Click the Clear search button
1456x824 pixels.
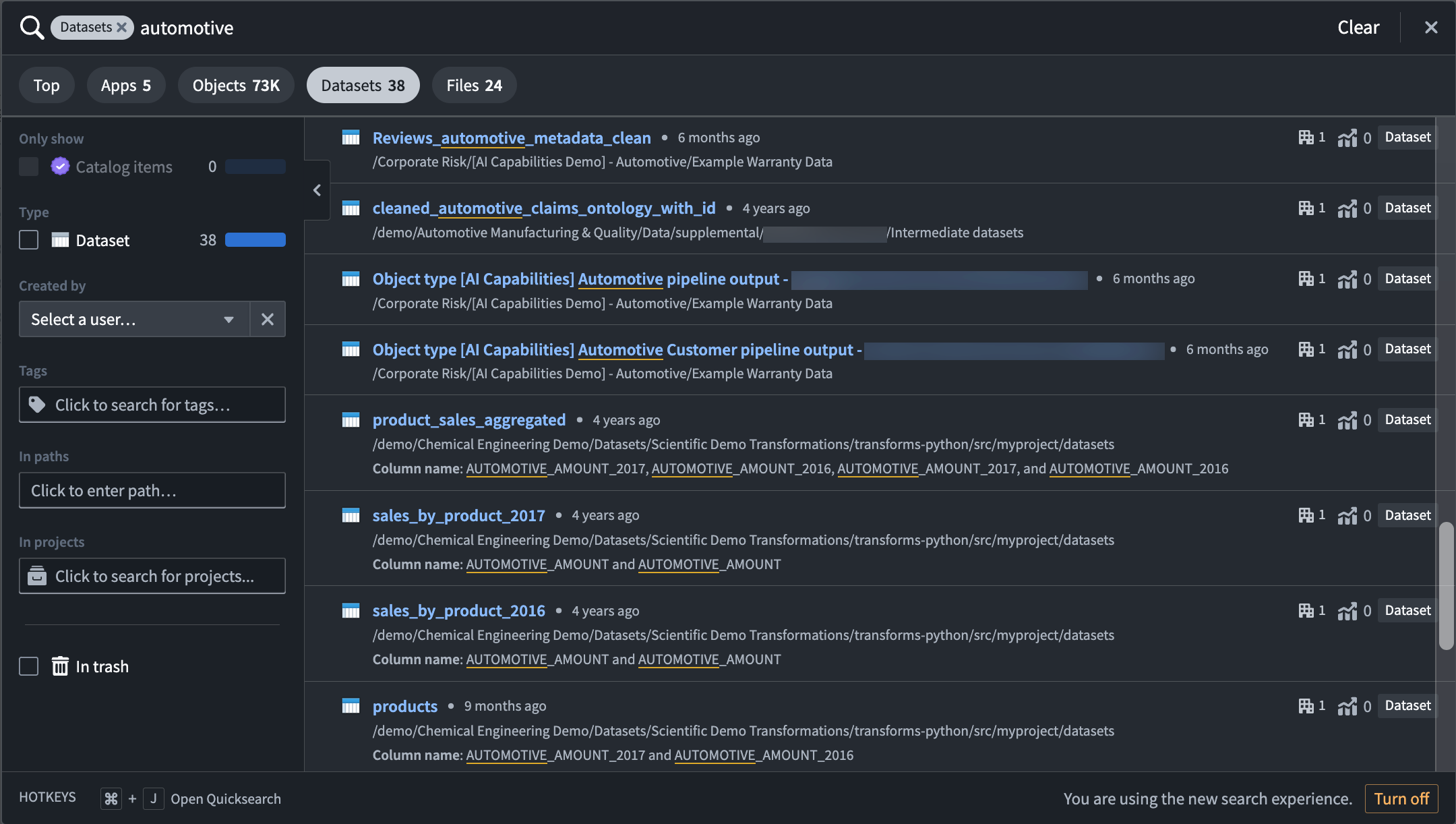[x=1358, y=26]
